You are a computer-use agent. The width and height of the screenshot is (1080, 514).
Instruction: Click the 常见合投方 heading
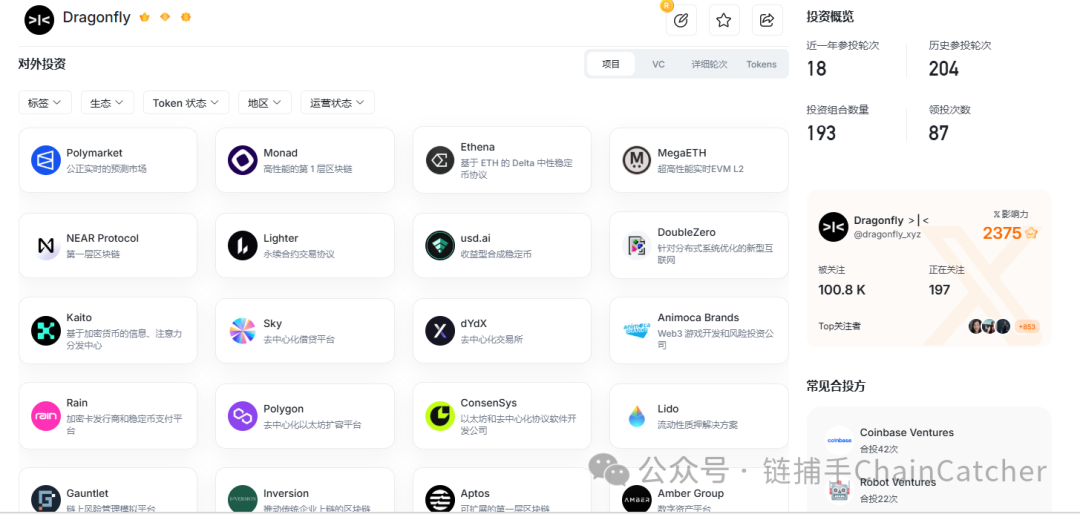coord(836,386)
